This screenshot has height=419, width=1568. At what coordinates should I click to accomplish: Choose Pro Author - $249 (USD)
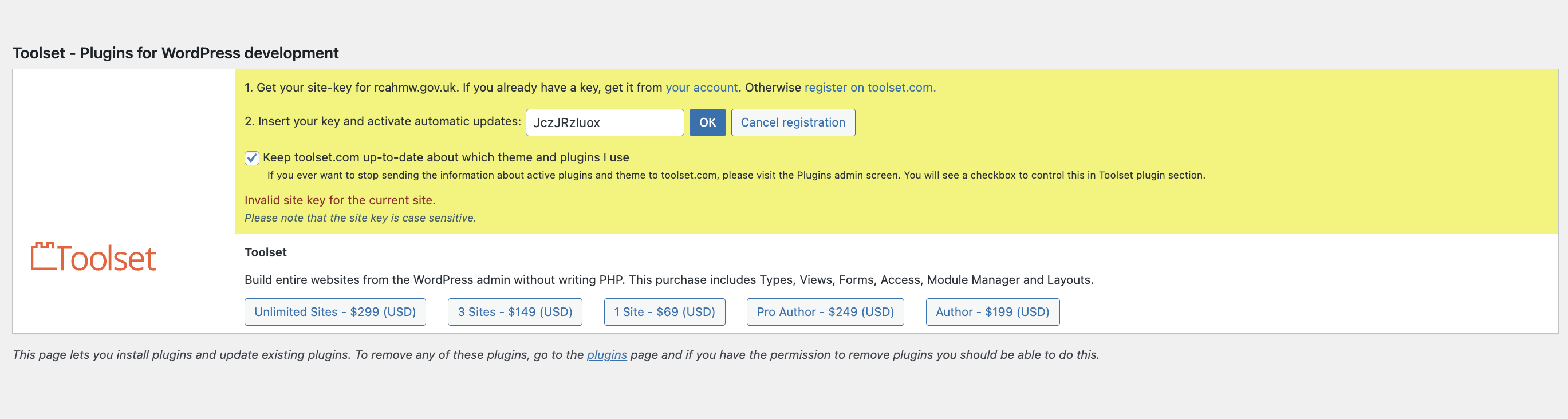click(x=825, y=312)
